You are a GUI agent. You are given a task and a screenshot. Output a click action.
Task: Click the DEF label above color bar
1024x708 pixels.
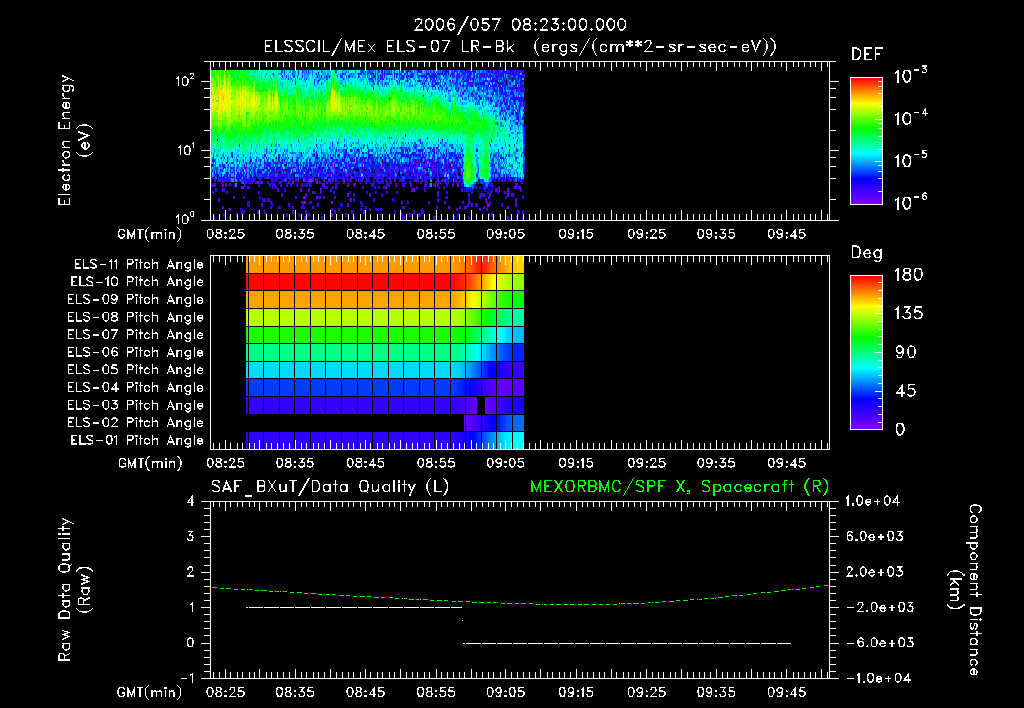tap(867, 54)
